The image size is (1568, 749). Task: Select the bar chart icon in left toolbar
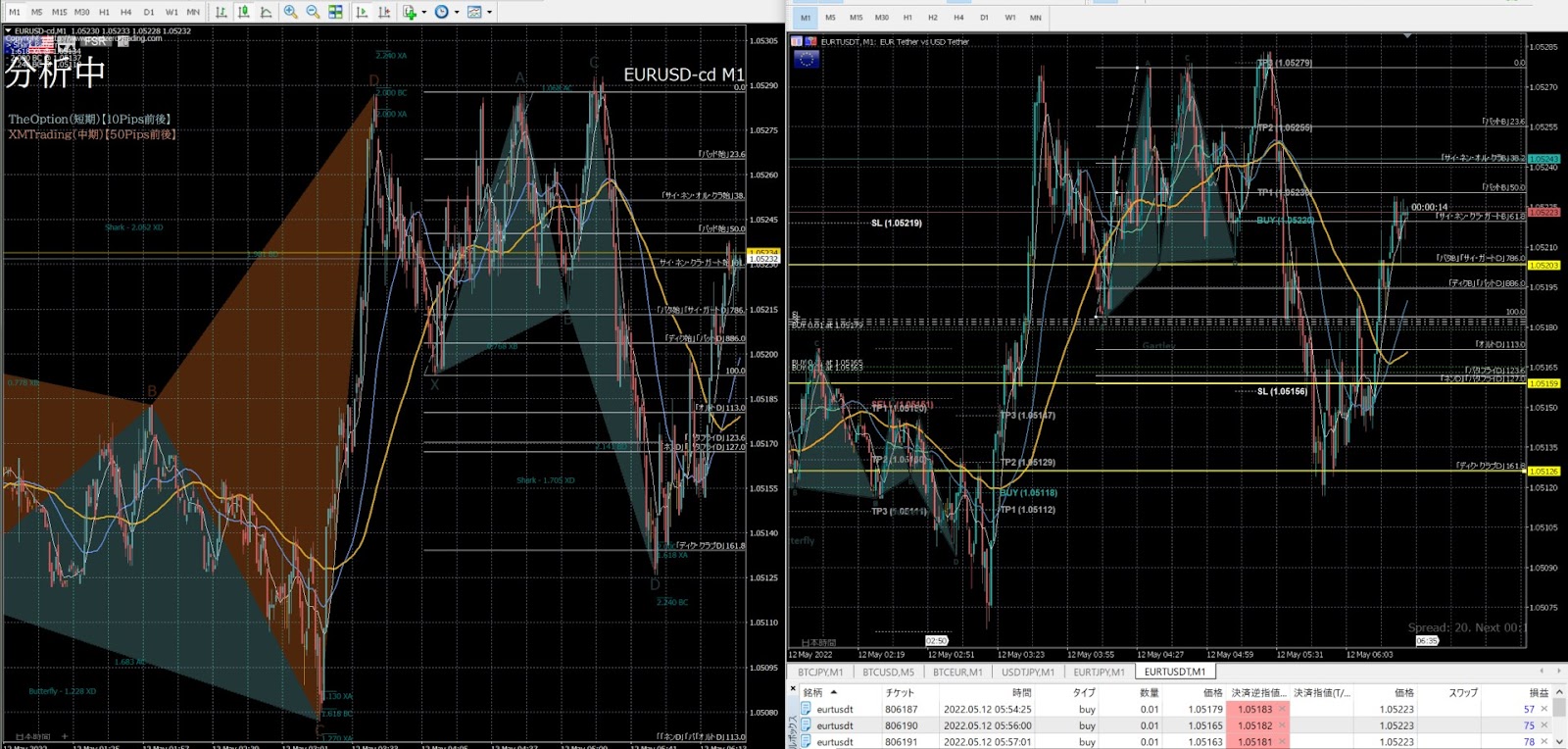click(x=220, y=12)
